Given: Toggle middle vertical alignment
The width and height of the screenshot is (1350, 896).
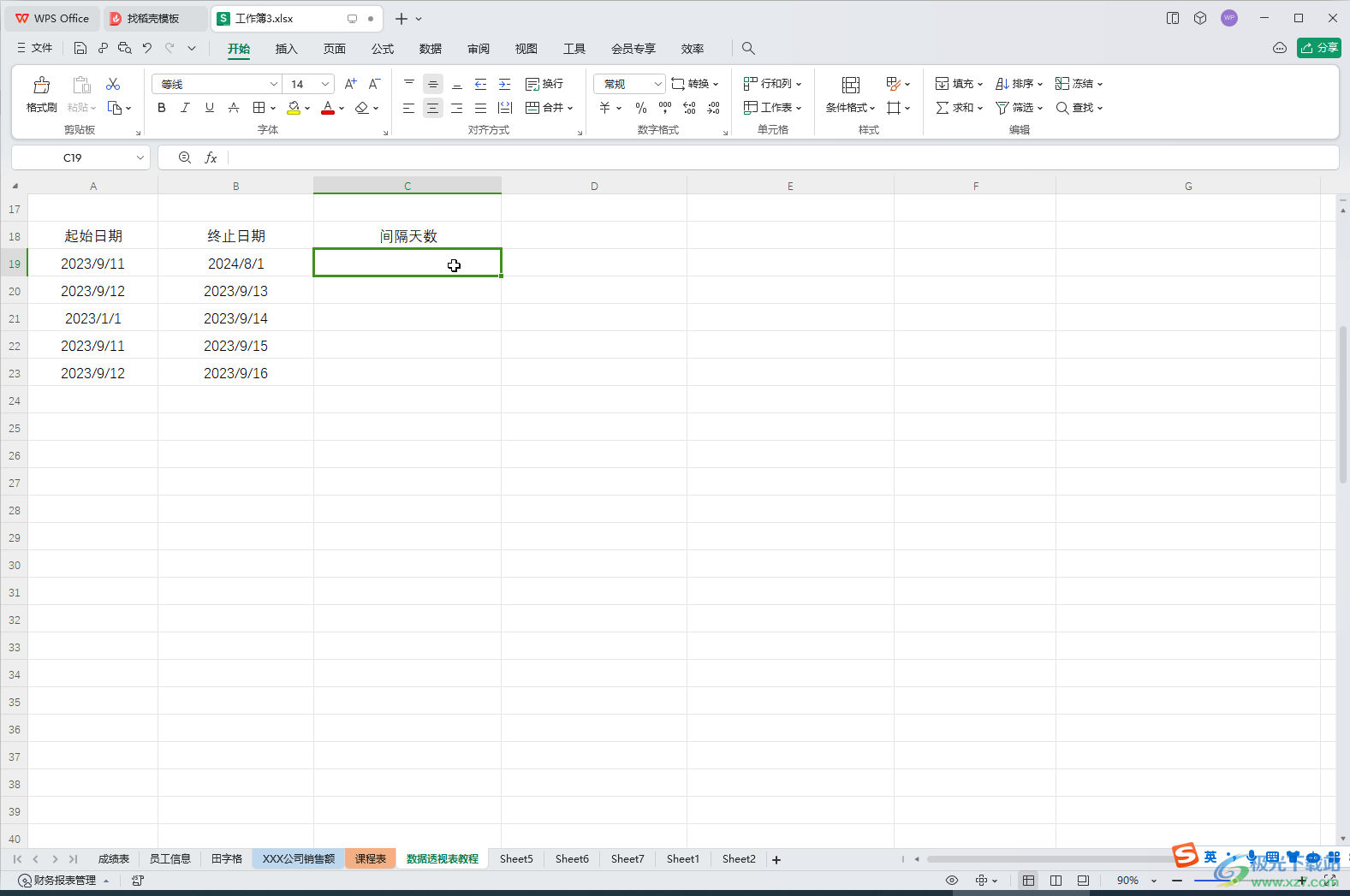Looking at the screenshot, I should tap(433, 84).
